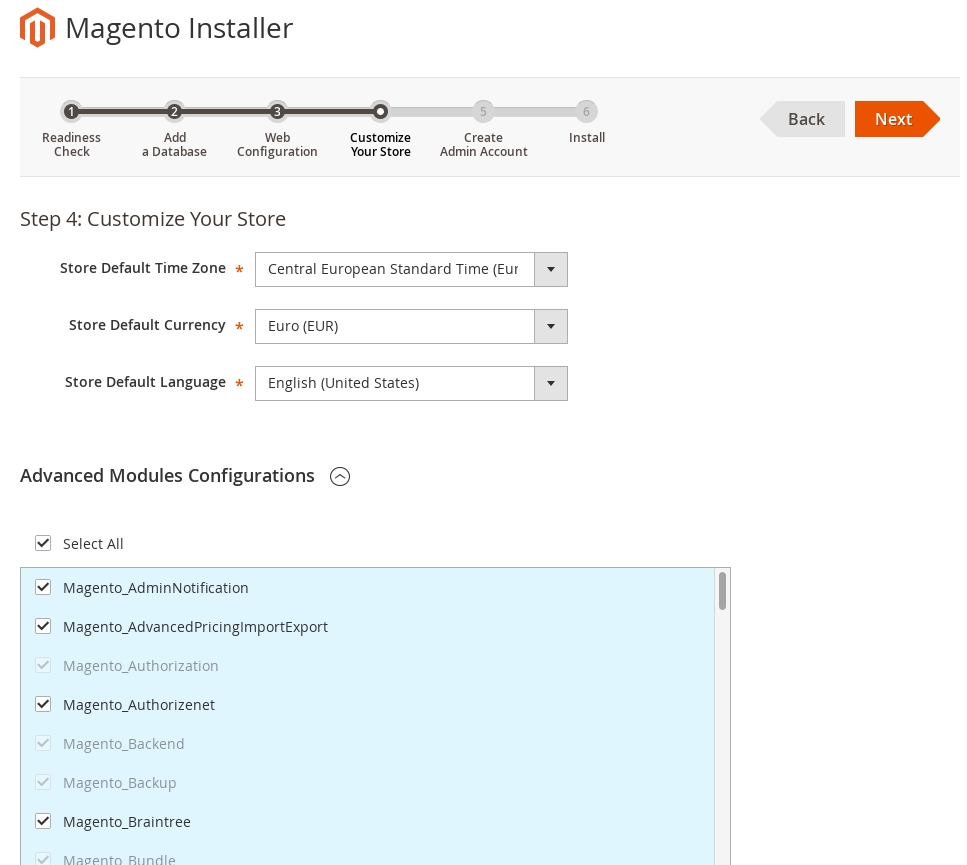Click the Back button
Image resolution: width=967 pixels, height=865 pixels.
(802, 119)
